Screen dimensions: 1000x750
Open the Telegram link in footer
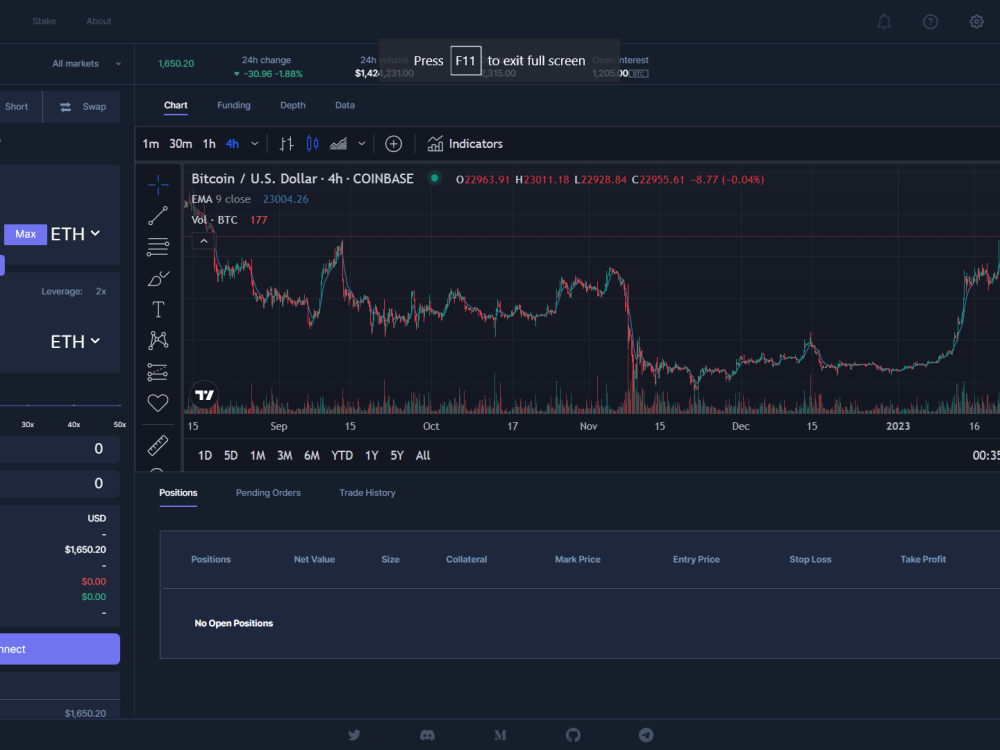click(x=646, y=735)
